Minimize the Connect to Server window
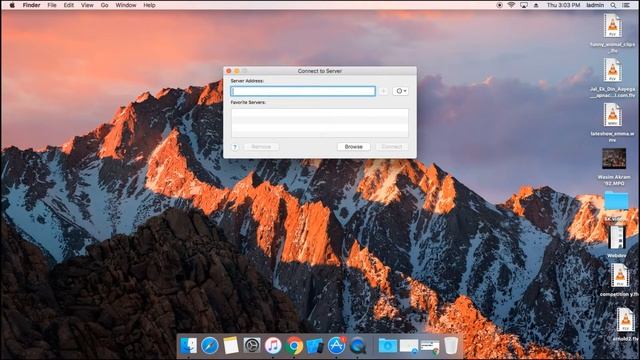 click(x=237, y=71)
